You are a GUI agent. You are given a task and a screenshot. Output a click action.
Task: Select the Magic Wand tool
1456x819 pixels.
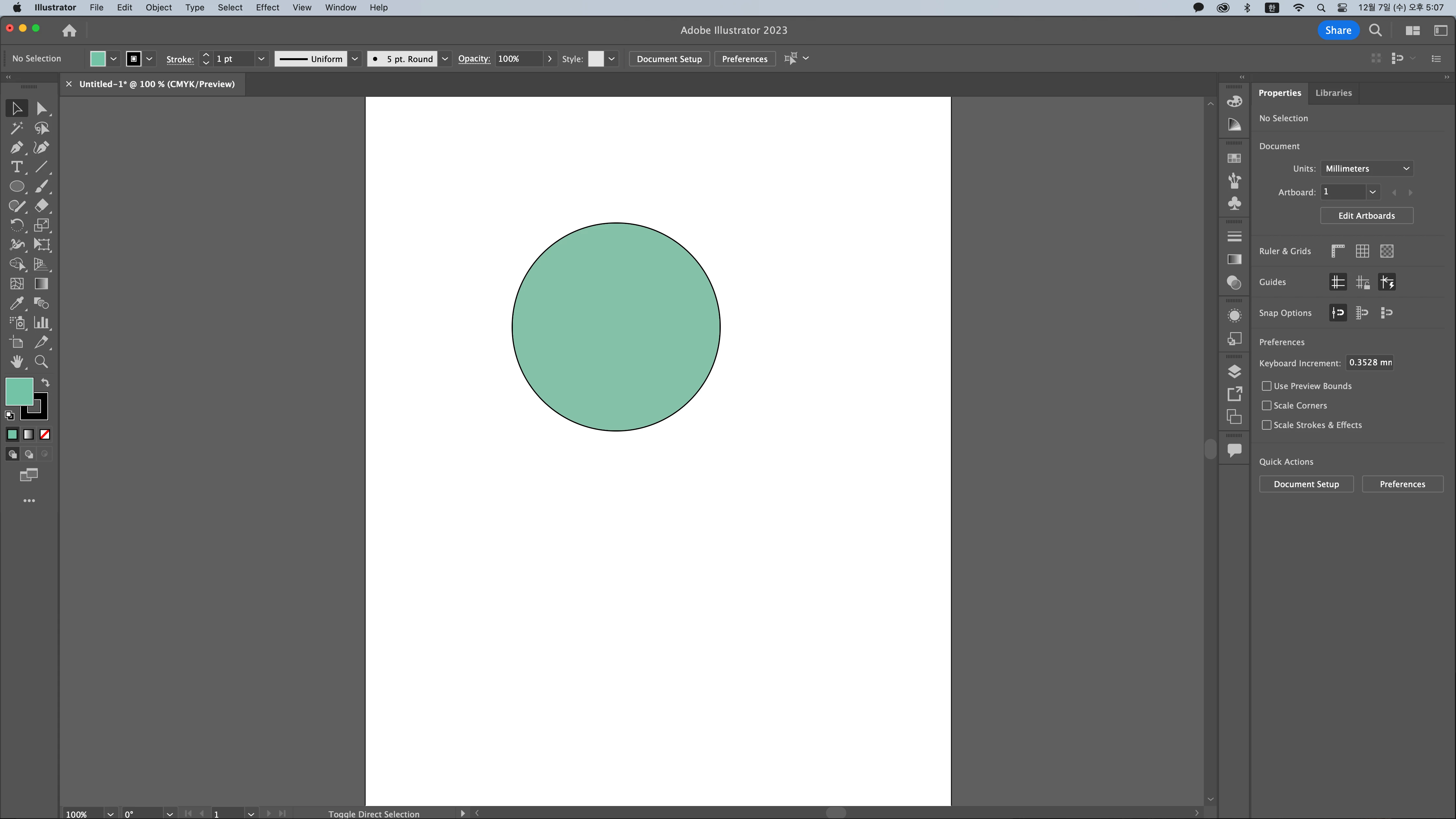coord(16,128)
